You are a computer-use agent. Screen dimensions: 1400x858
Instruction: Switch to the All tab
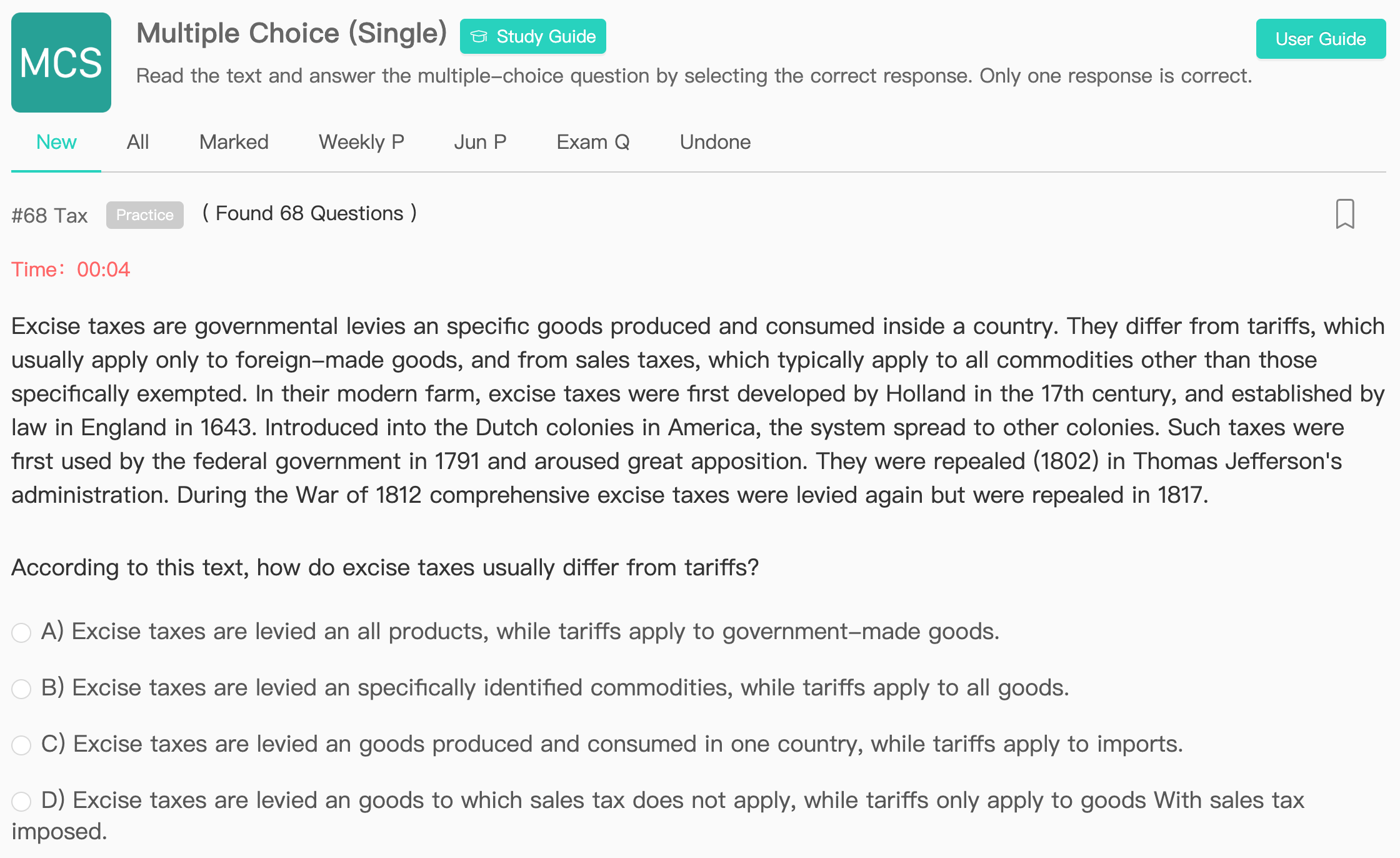click(x=137, y=142)
